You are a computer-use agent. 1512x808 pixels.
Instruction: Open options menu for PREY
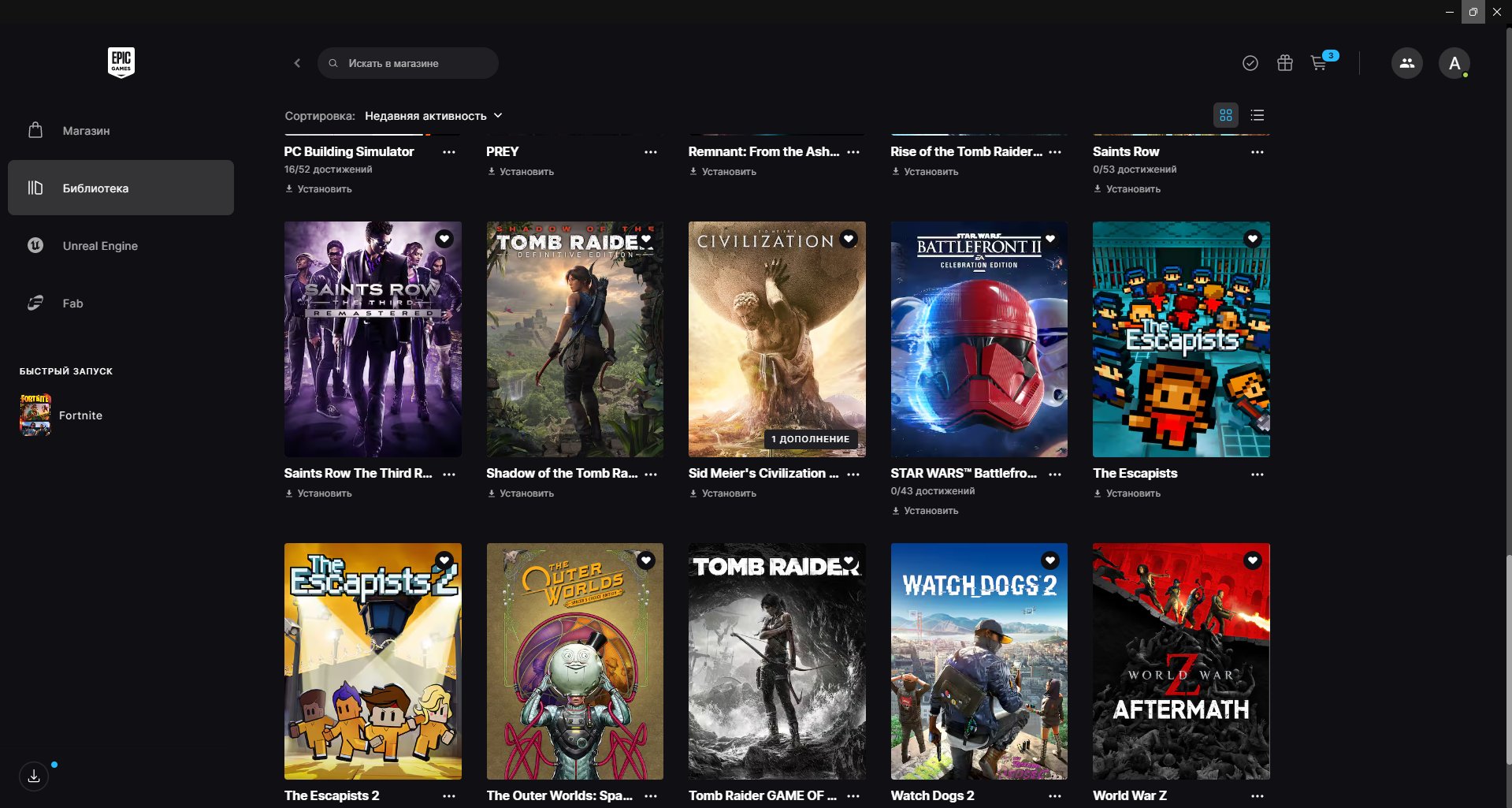[x=650, y=152]
